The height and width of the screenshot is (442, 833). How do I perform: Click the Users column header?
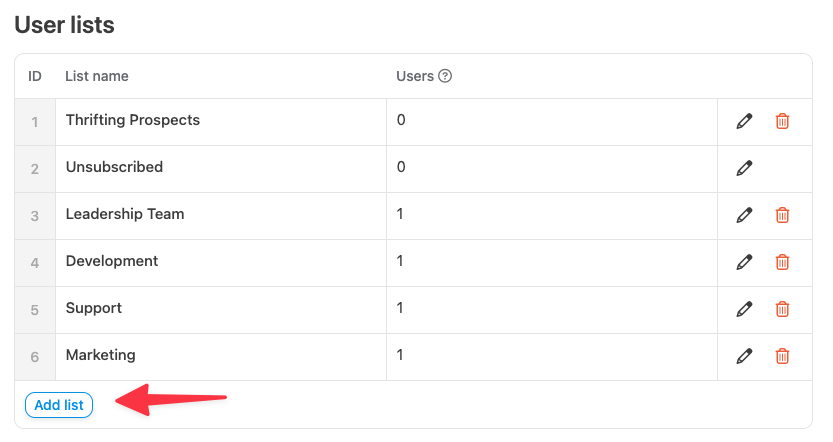coord(415,76)
